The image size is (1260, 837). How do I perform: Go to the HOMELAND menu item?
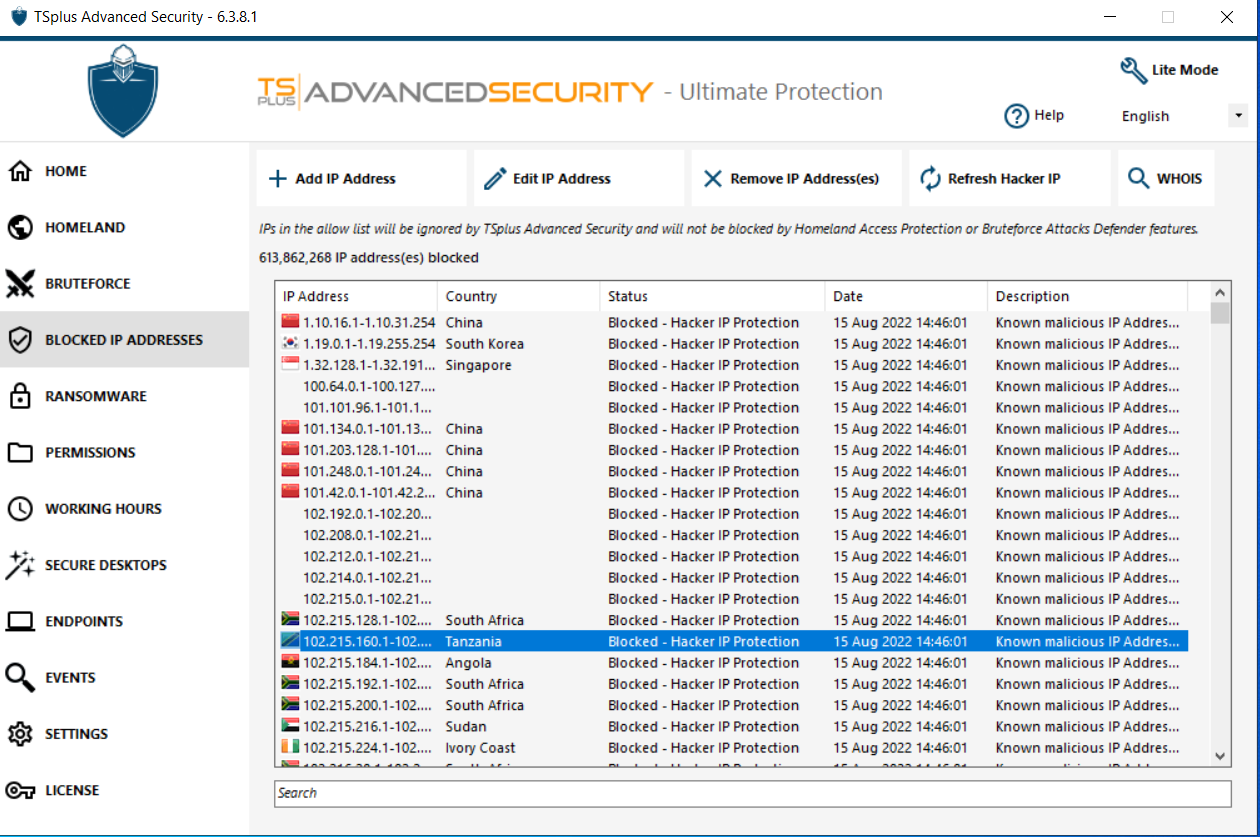click(x=85, y=228)
